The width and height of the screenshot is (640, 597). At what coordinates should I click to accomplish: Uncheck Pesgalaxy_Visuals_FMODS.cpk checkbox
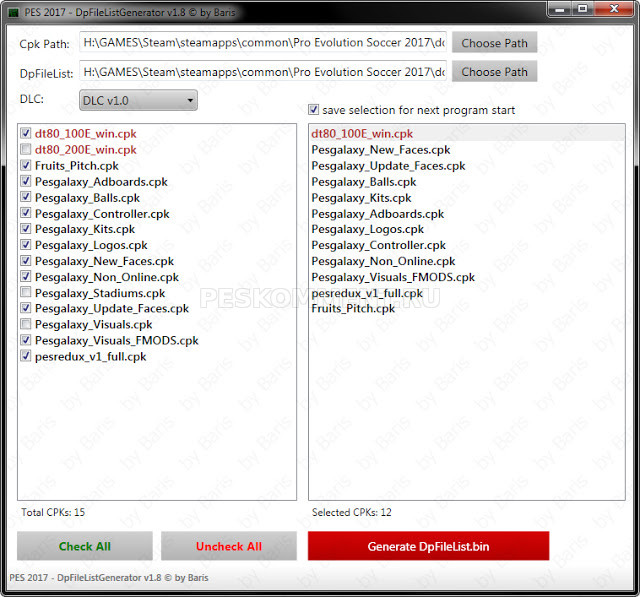(x=26, y=340)
